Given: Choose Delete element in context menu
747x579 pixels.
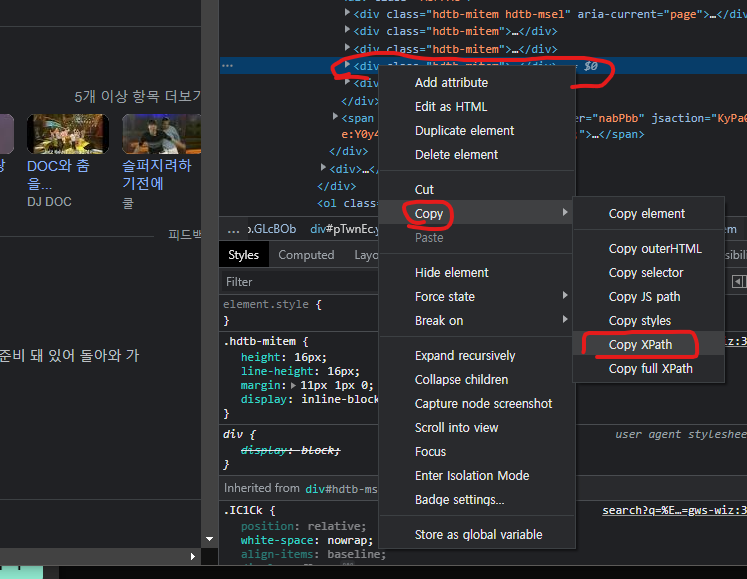Looking at the screenshot, I should pos(477,154).
